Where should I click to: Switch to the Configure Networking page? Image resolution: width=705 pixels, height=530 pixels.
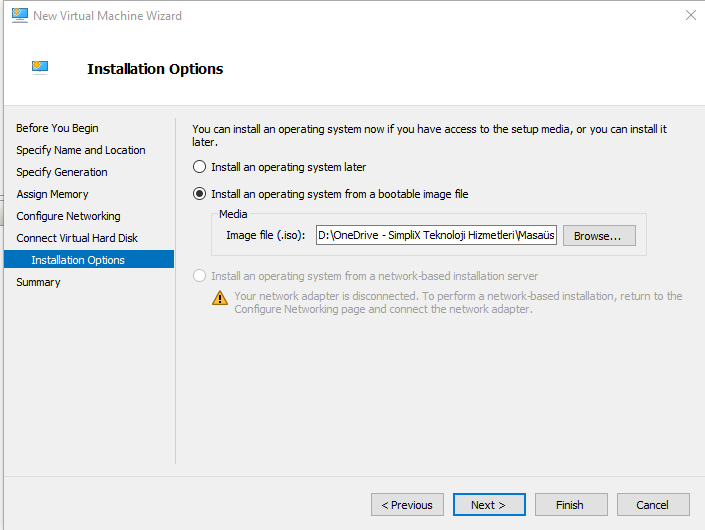click(68, 216)
